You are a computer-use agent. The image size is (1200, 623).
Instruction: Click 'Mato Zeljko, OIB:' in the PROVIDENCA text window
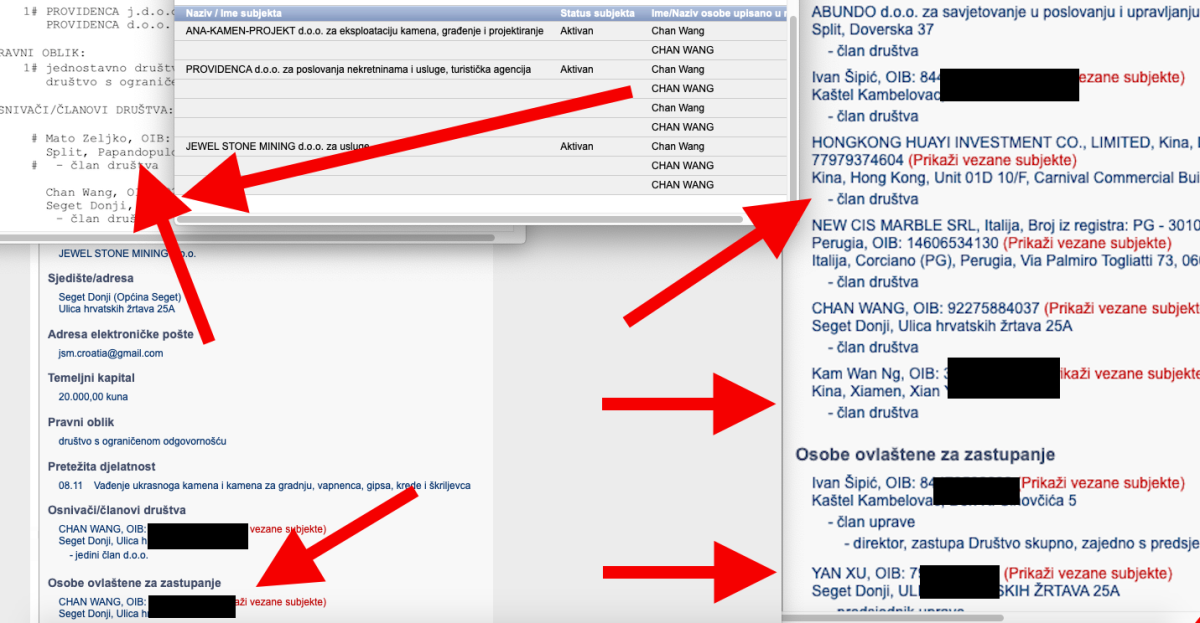[x=109, y=138]
